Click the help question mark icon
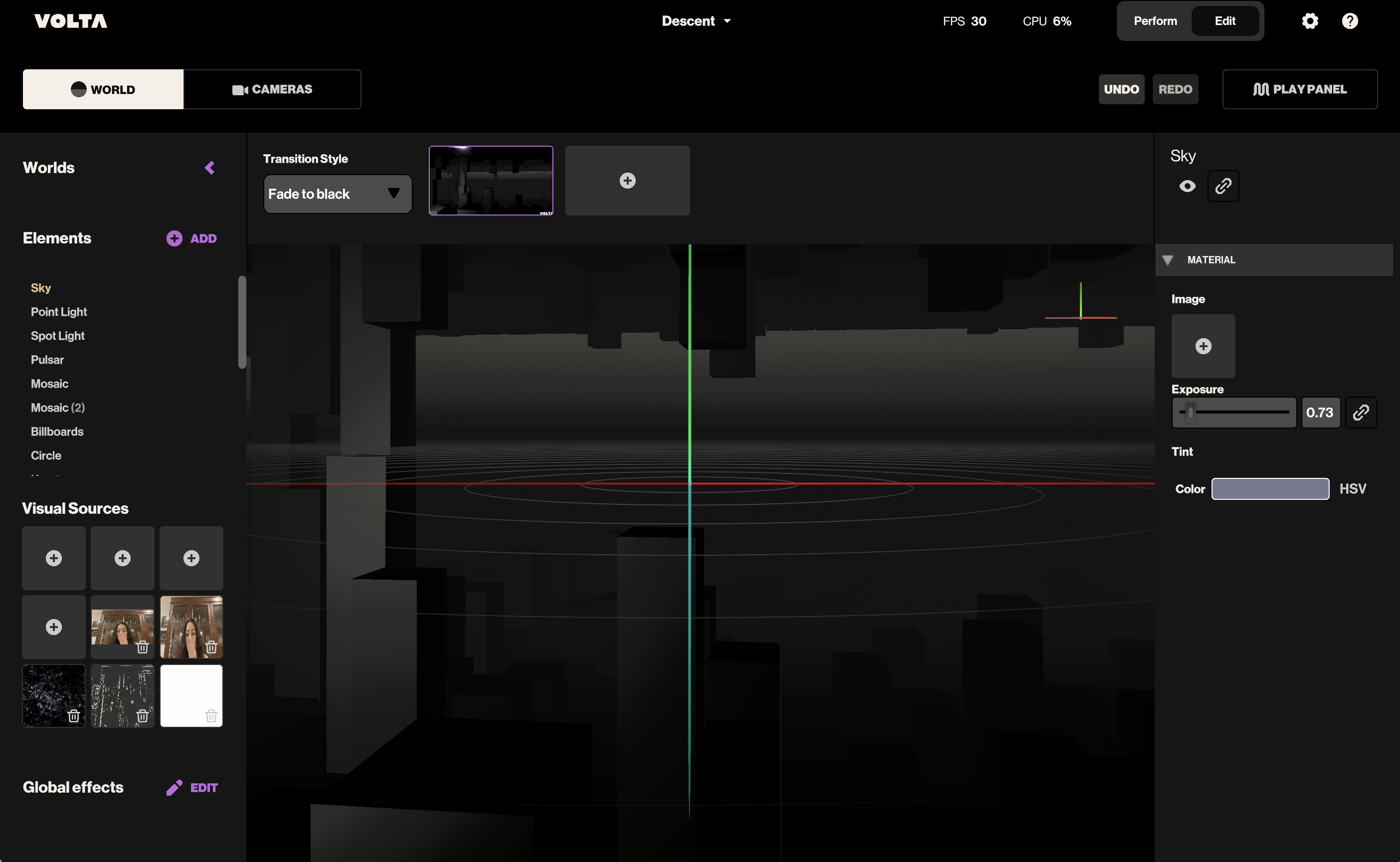The width and height of the screenshot is (1400, 862). 1349,21
